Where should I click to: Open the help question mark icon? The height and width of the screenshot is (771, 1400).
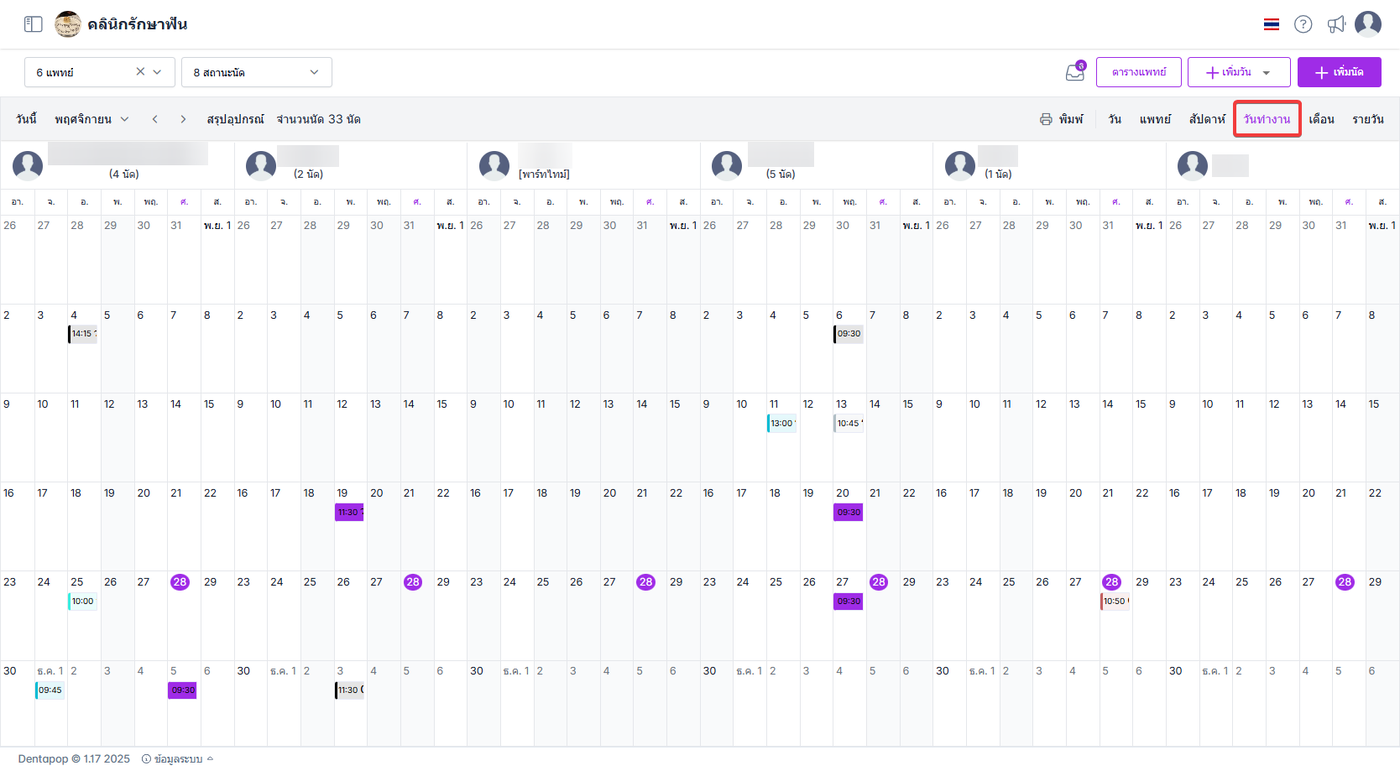[1303, 24]
